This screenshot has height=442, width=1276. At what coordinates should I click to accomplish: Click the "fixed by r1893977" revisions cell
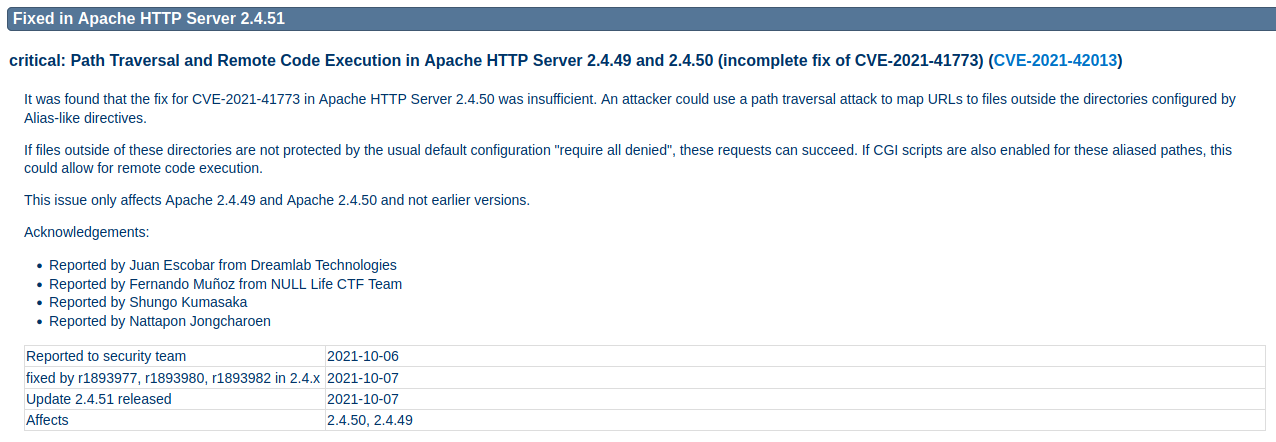[x=173, y=378]
